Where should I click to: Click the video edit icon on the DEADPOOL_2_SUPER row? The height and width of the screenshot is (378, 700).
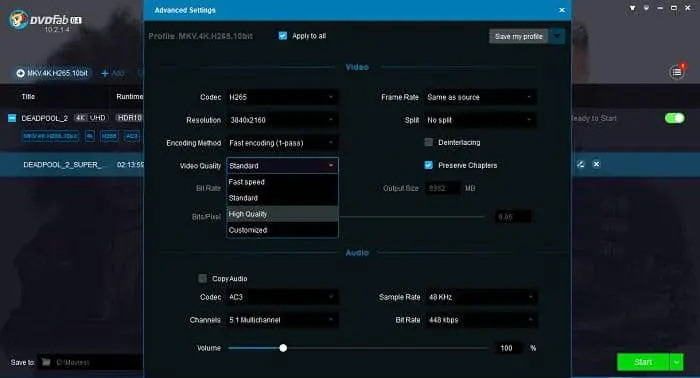tap(581, 164)
